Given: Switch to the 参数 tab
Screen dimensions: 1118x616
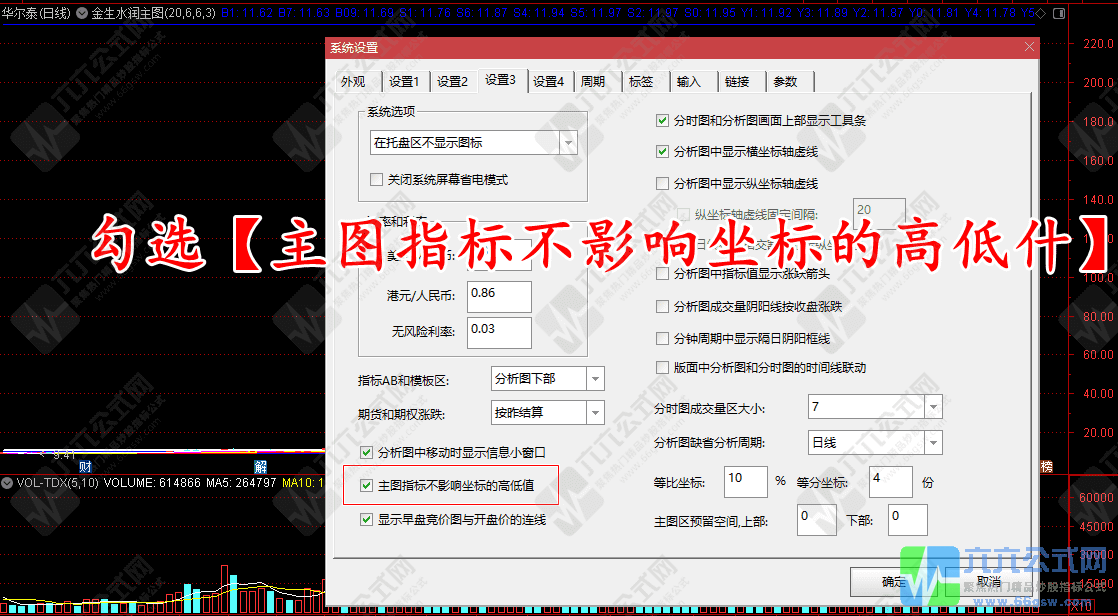Looking at the screenshot, I should (x=786, y=81).
